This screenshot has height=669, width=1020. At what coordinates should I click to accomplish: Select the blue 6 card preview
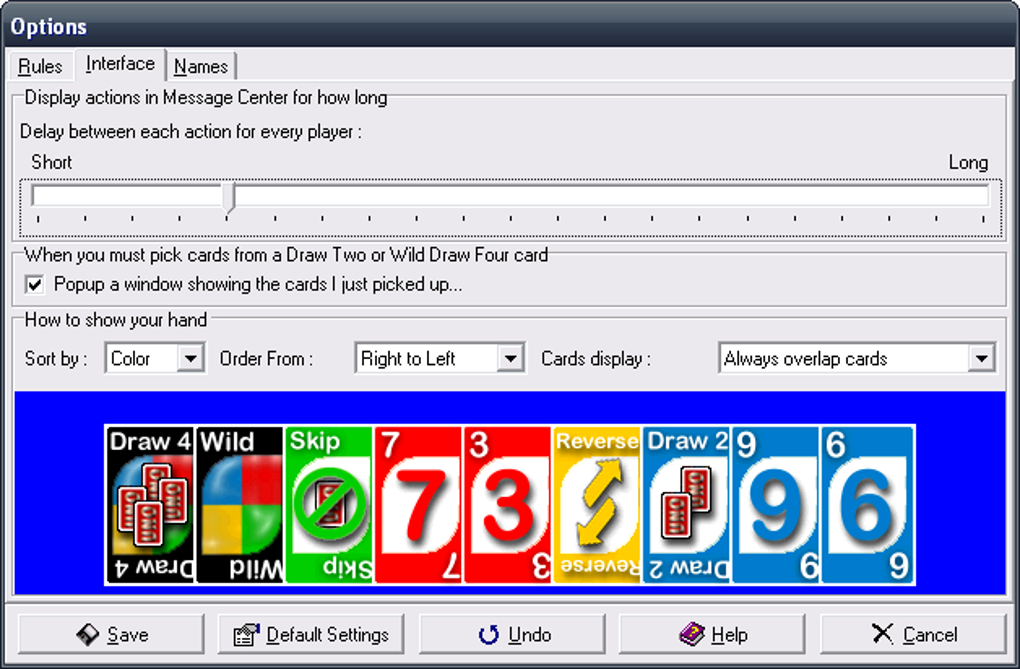[867, 505]
